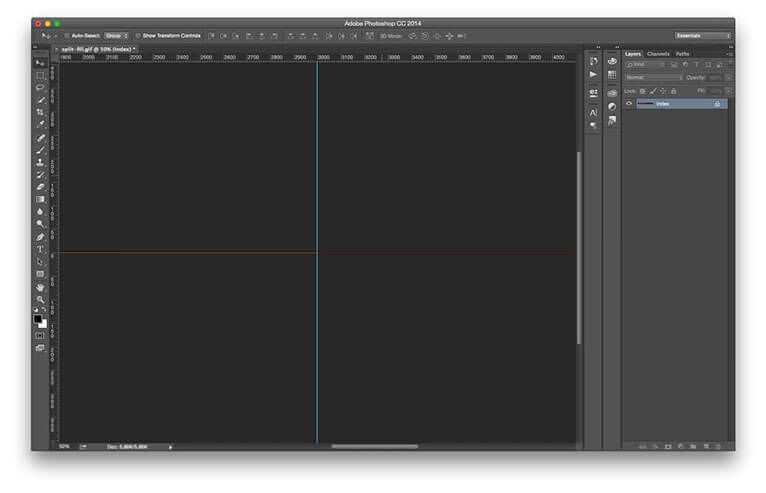Enable the Auto-Select checkbox
Viewport: 766px width, 493px height.
(x=67, y=36)
